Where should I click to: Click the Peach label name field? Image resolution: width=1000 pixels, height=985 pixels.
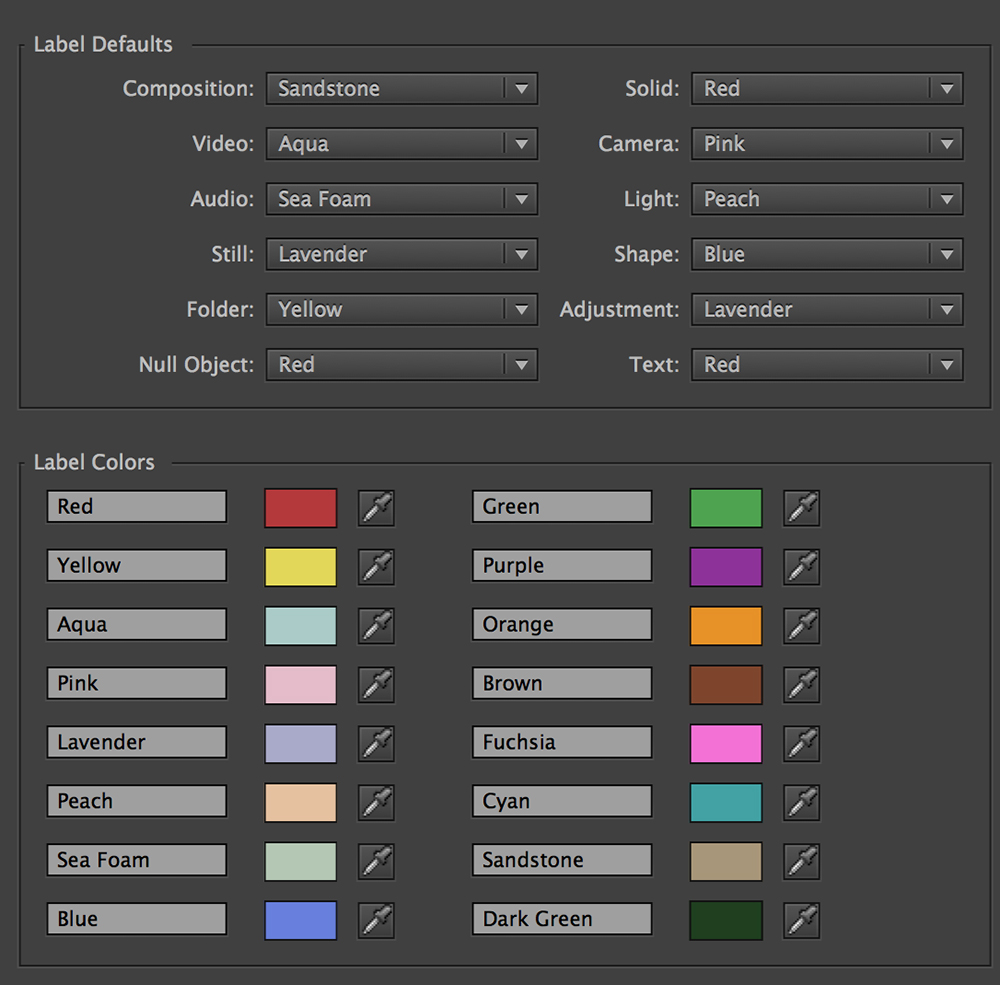pyautogui.click(x=136, y=802)
